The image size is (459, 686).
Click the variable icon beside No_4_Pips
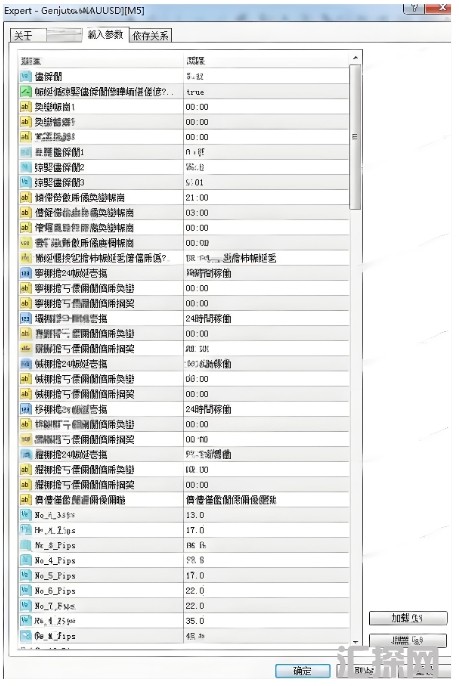(26, 560)
